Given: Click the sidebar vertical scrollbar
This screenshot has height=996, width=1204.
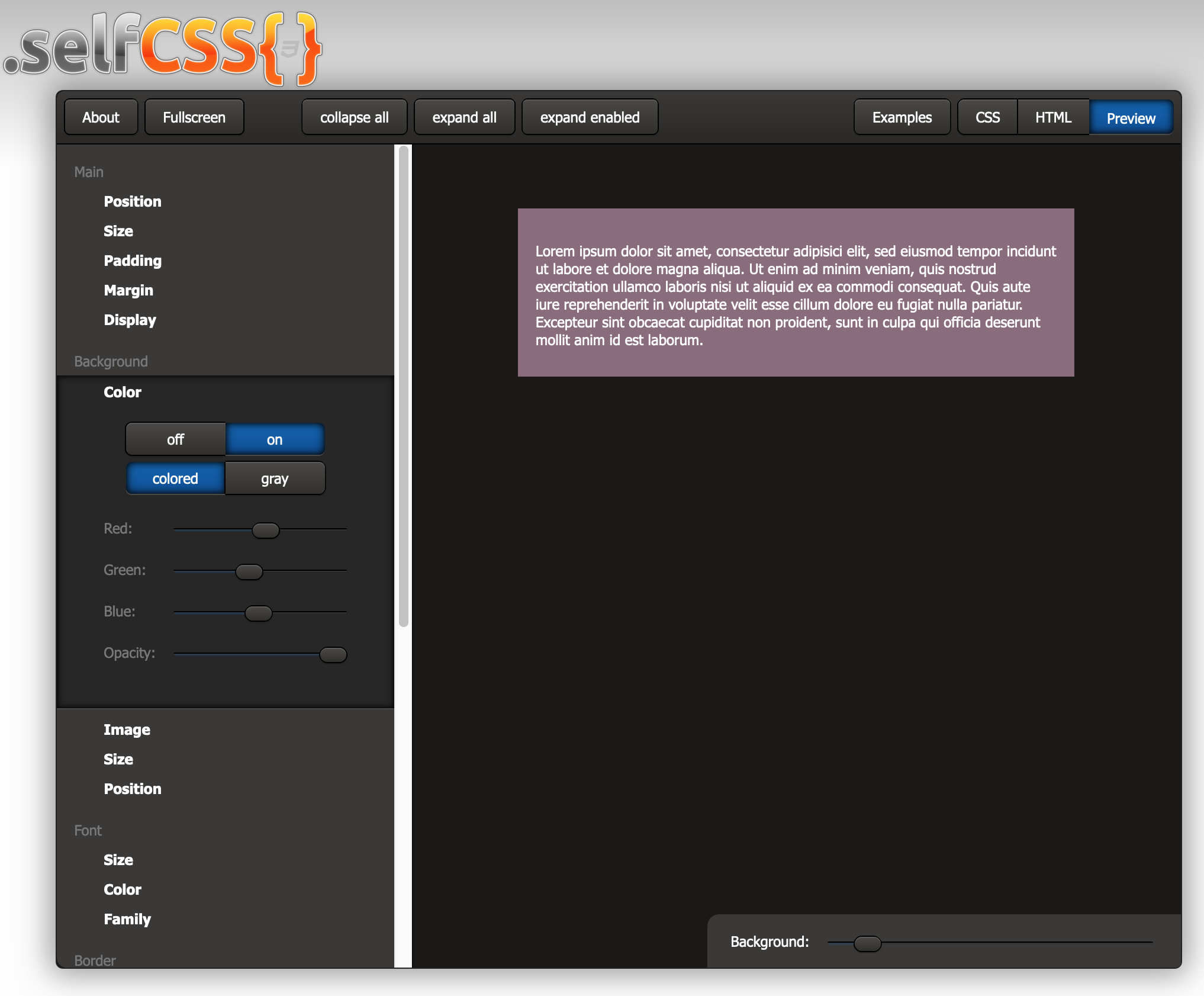Looking at the screenshot, I should (404, 385).
